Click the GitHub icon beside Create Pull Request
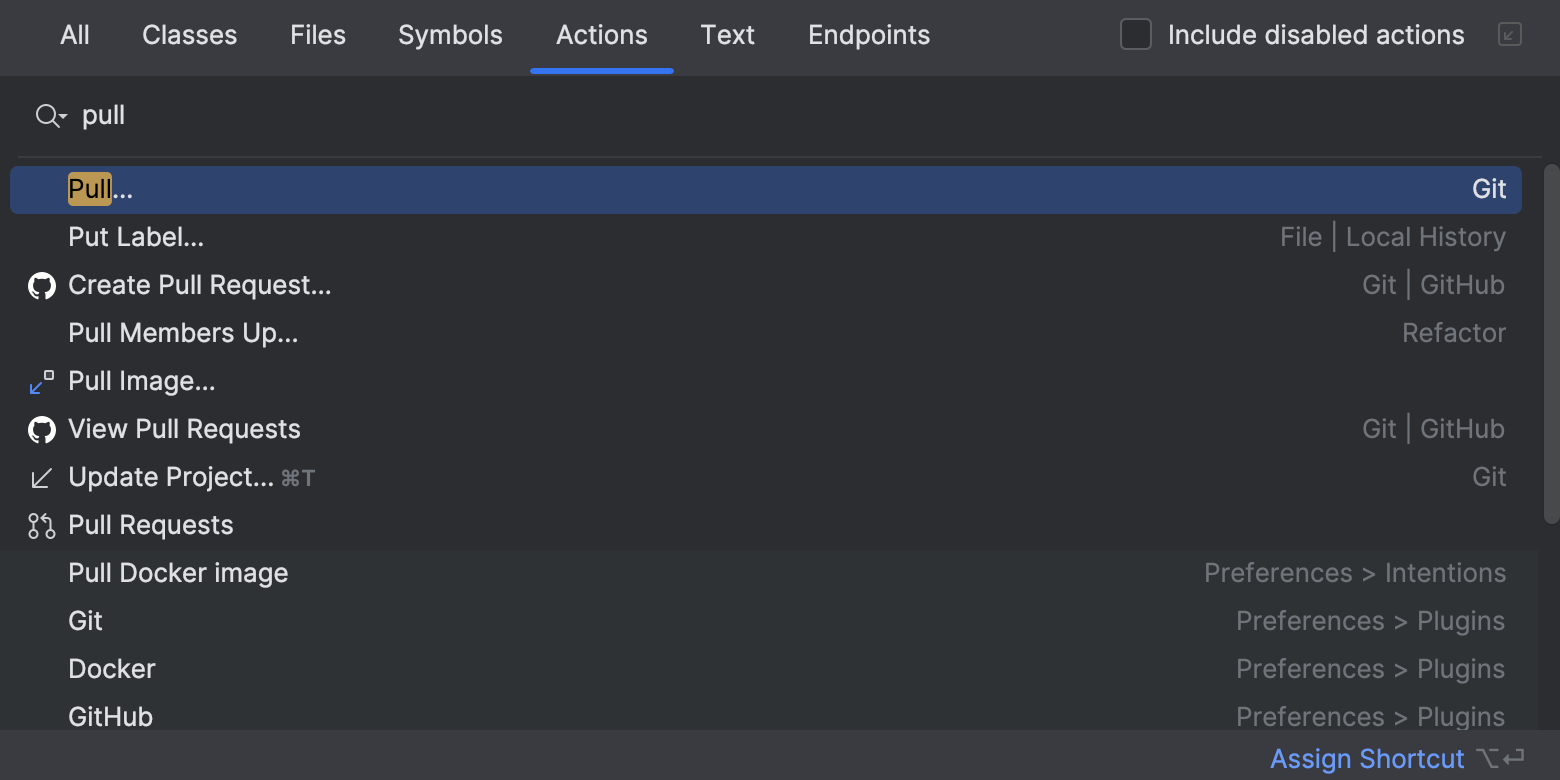The height and width of the screenshot is (780, 1560). (x=41, y=285)
